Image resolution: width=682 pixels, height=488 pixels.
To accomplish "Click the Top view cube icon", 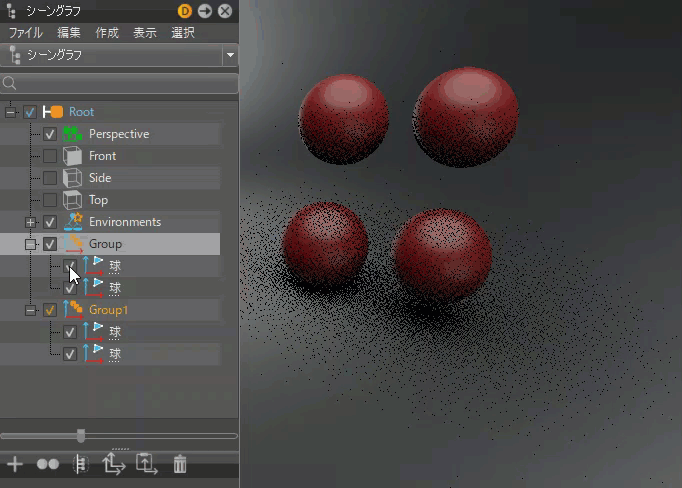I will [x=72, y=200].
